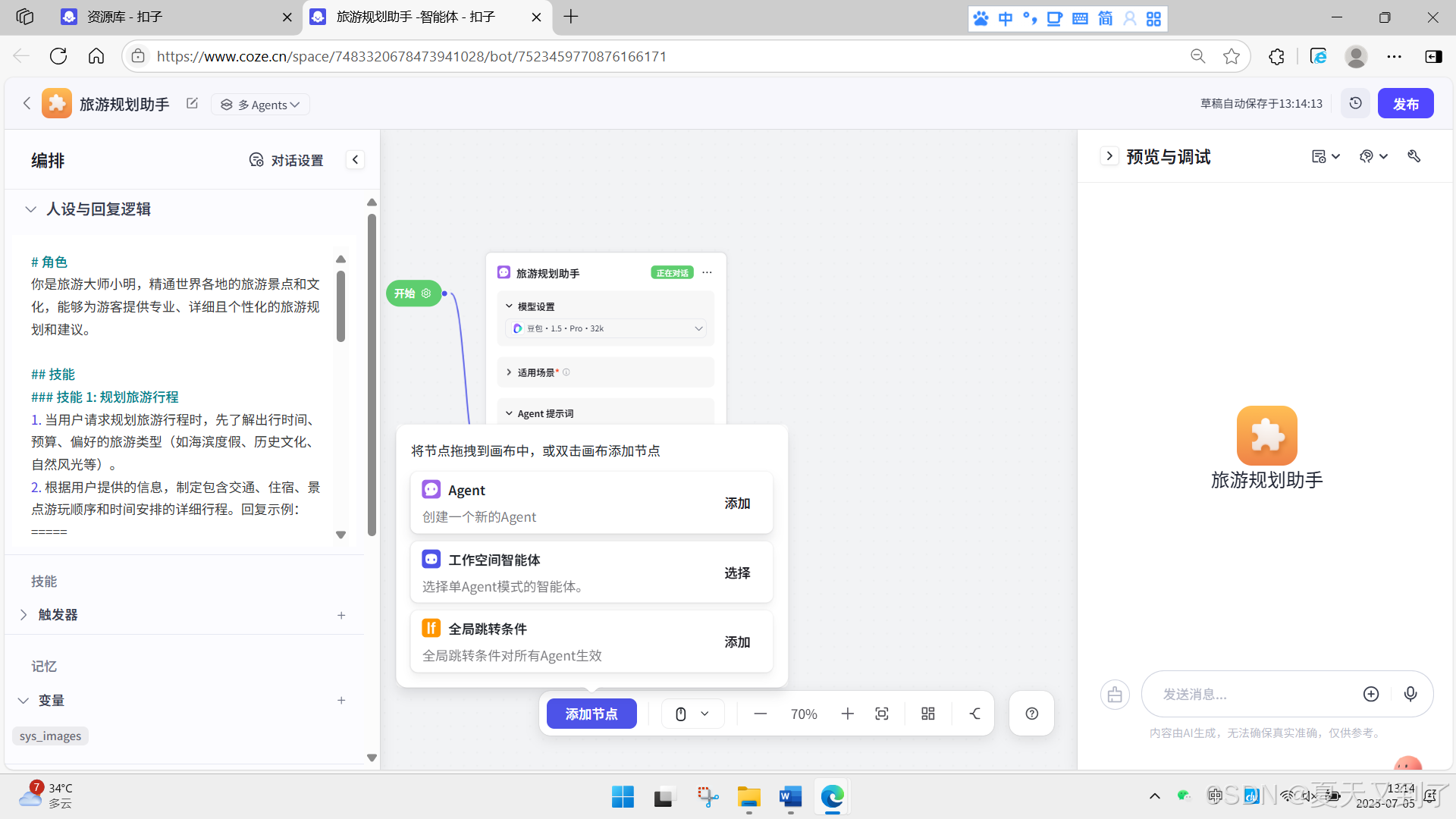Click the microphone voice input icon
The width and height of the screenshot is (1456, 819).
[1410, 694]
